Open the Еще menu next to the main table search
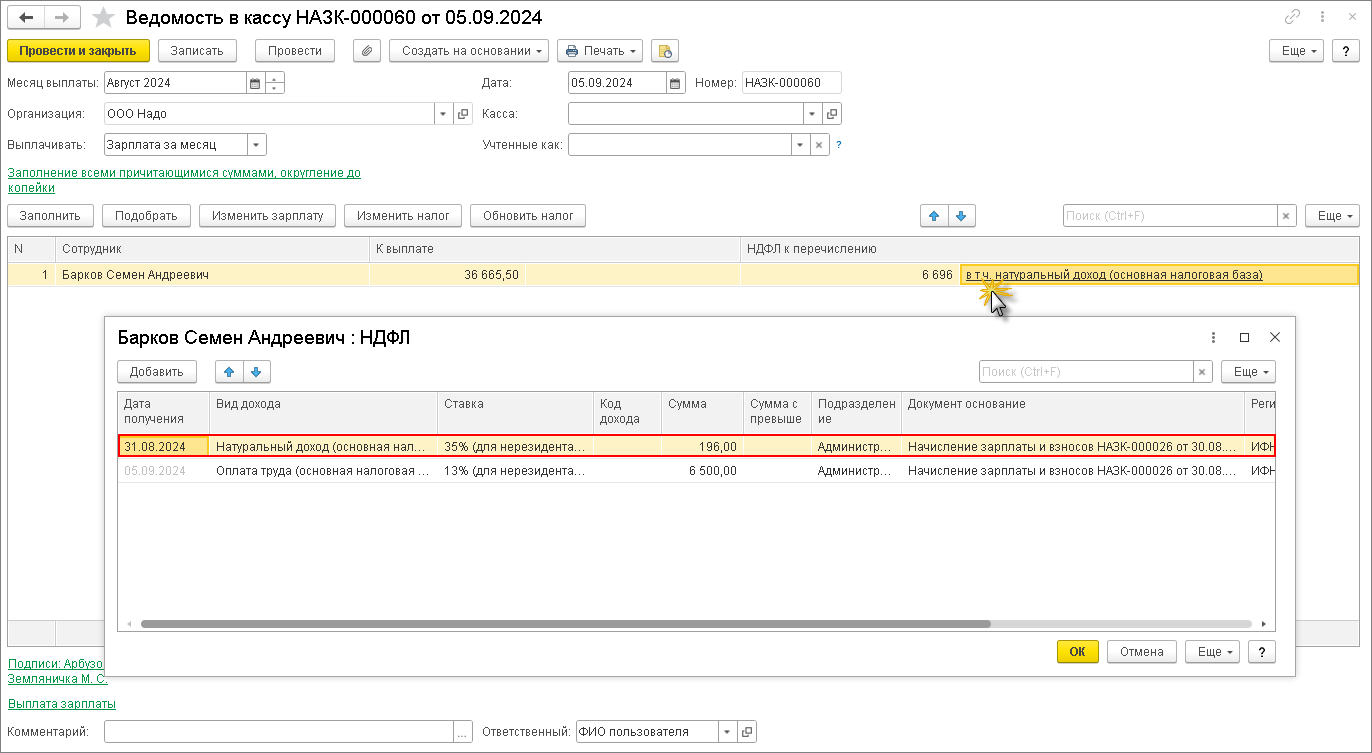 coord(1333,215)
